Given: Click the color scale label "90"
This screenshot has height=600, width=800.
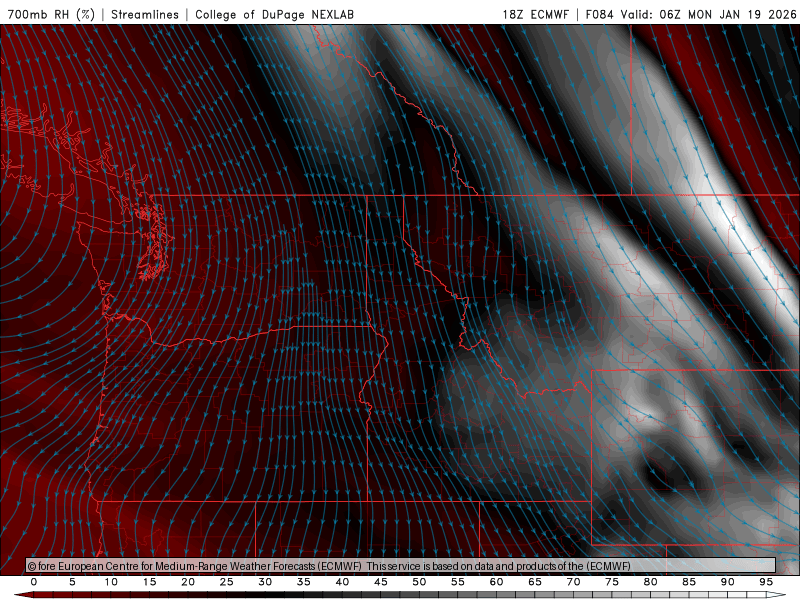Looking at the screenshot, I should [x=728, y=582].
